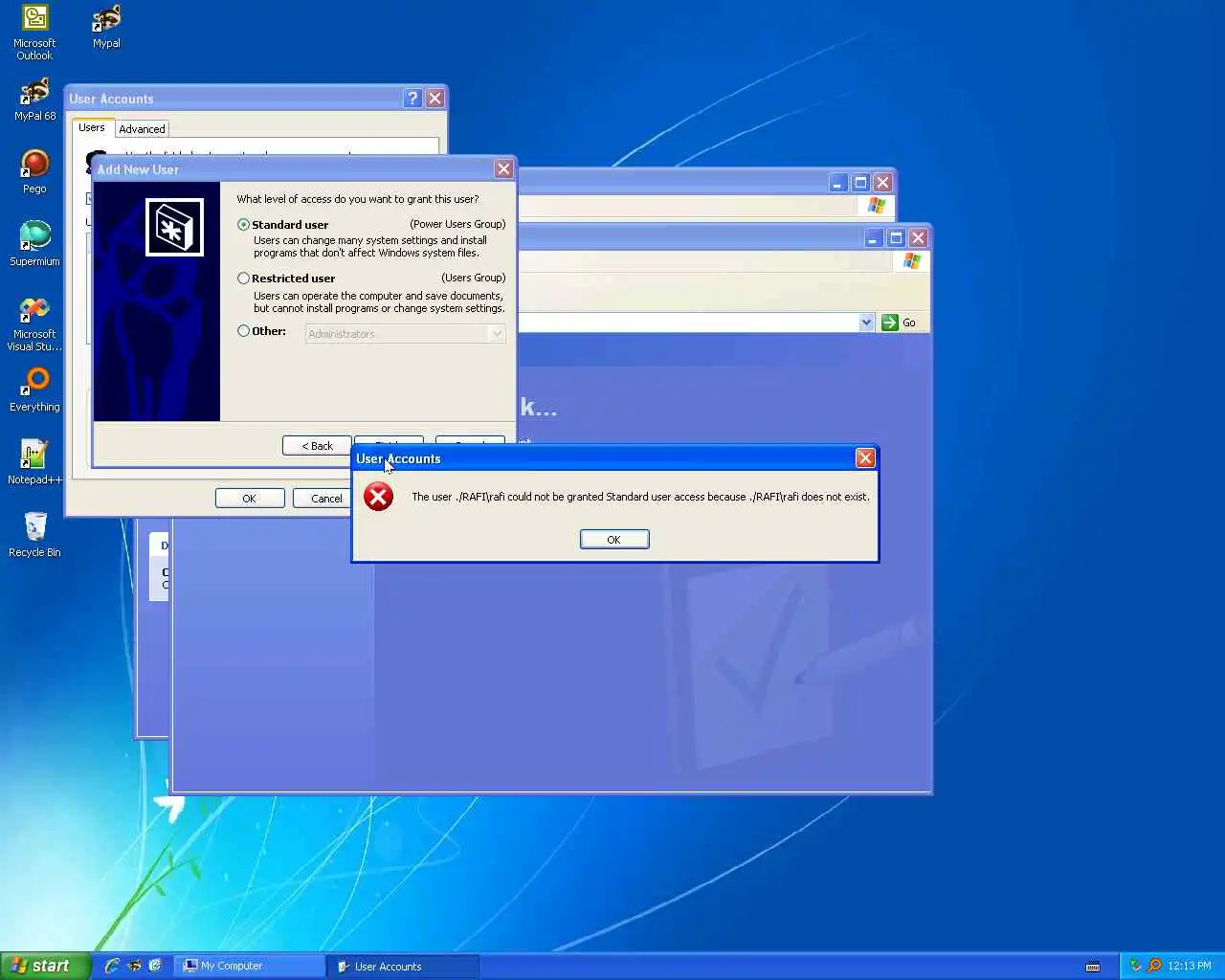Click the help question mark in User Accounts
The image size is (1225, 980).
click(x=412, y=99)
